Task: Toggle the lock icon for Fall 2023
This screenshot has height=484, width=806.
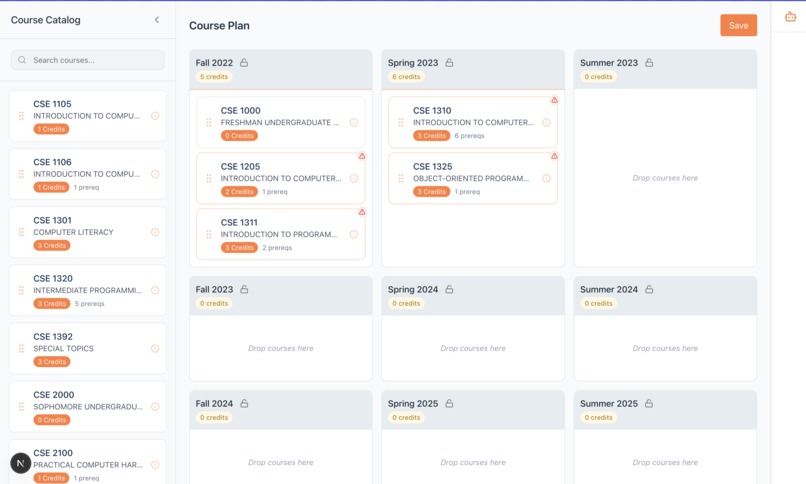Action: (244, 289)
